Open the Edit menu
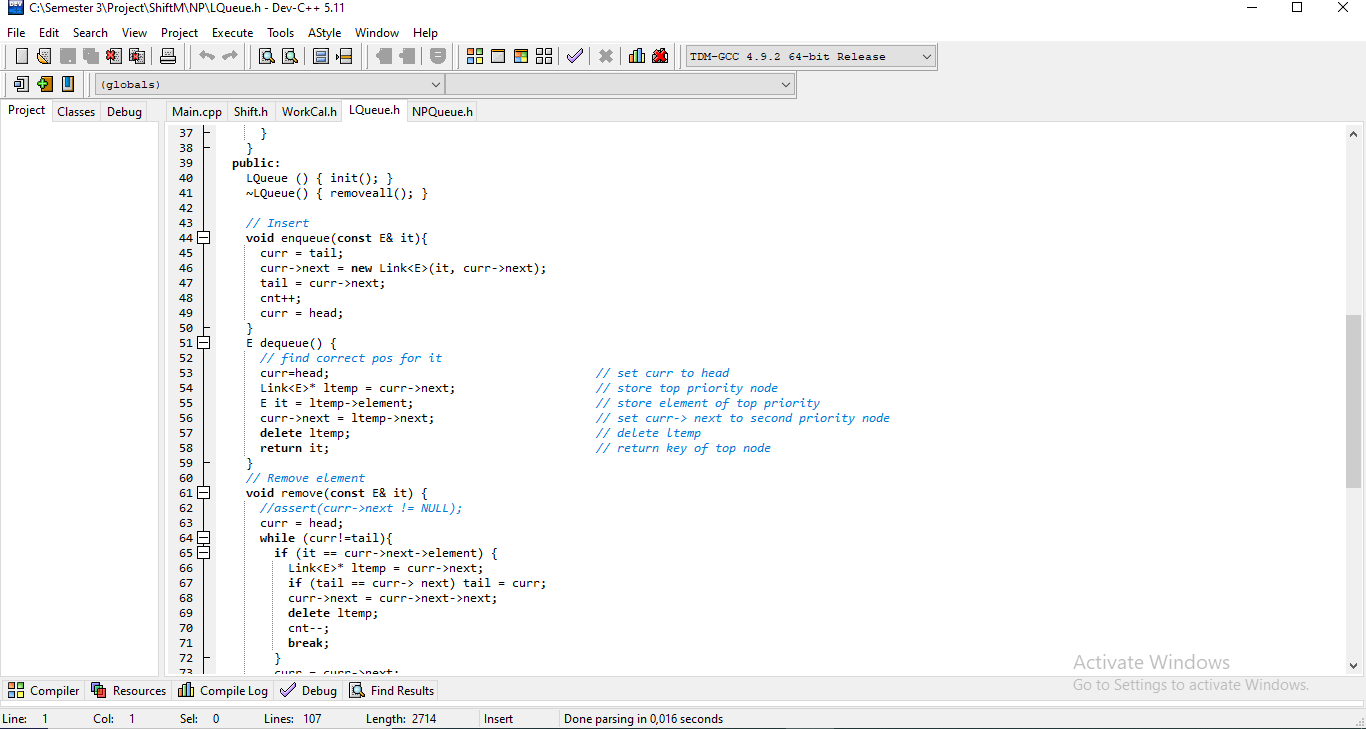This screenshot has height=729, width=1366. [49, 33]
